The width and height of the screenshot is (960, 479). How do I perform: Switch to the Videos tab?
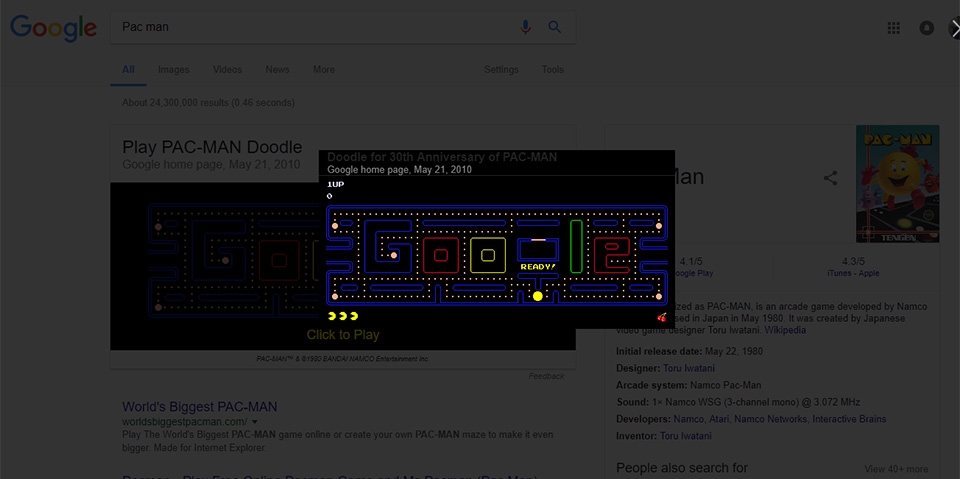tap(227, 70)
